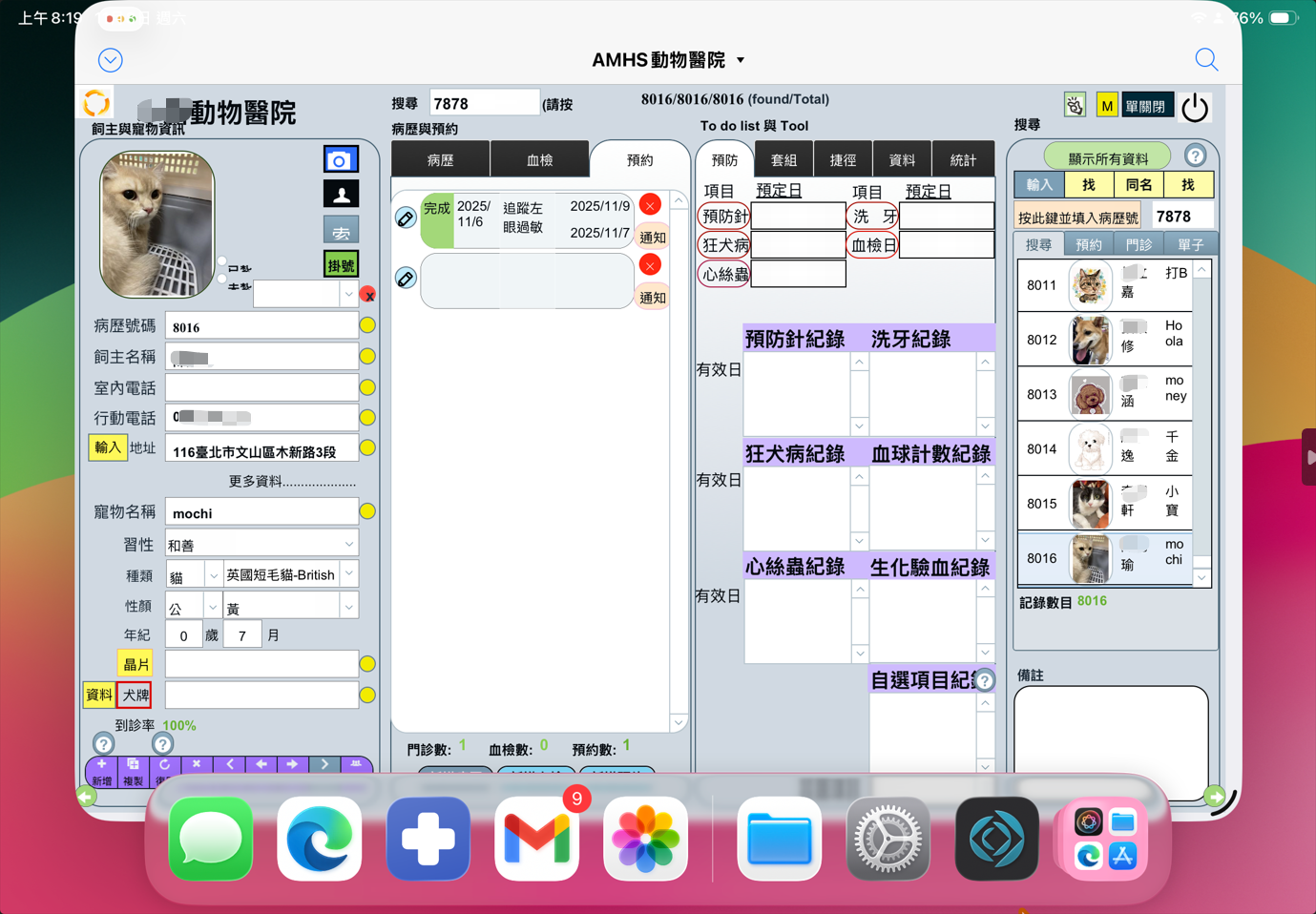This screenshot has height=914, width=1316.
Task: Open the help icon beside 顯示所有資料
Action: (x=1195, y=156)
